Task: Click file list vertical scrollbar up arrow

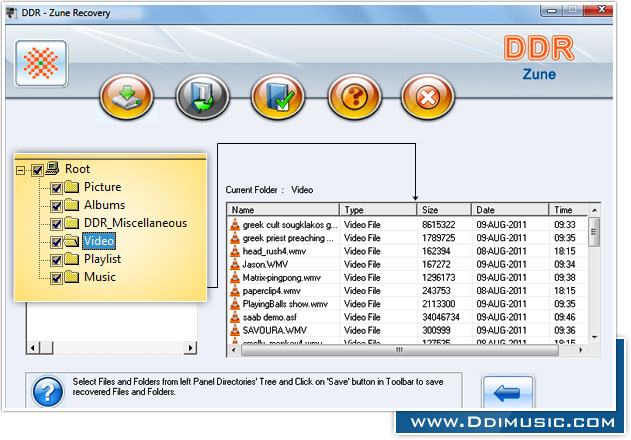Action: click(x=594, y=210)
